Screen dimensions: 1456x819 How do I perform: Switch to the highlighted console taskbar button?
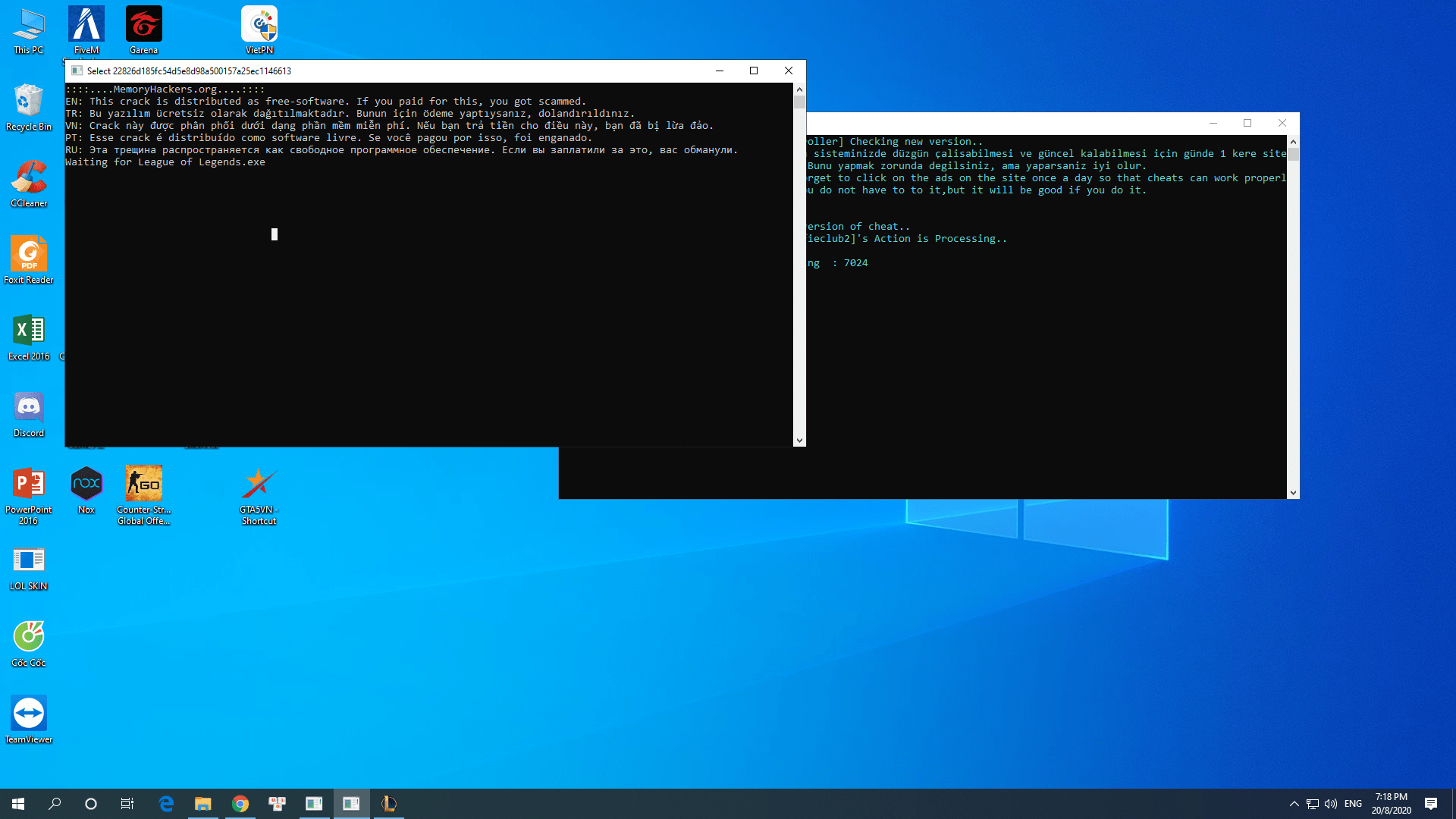point(351,804)
